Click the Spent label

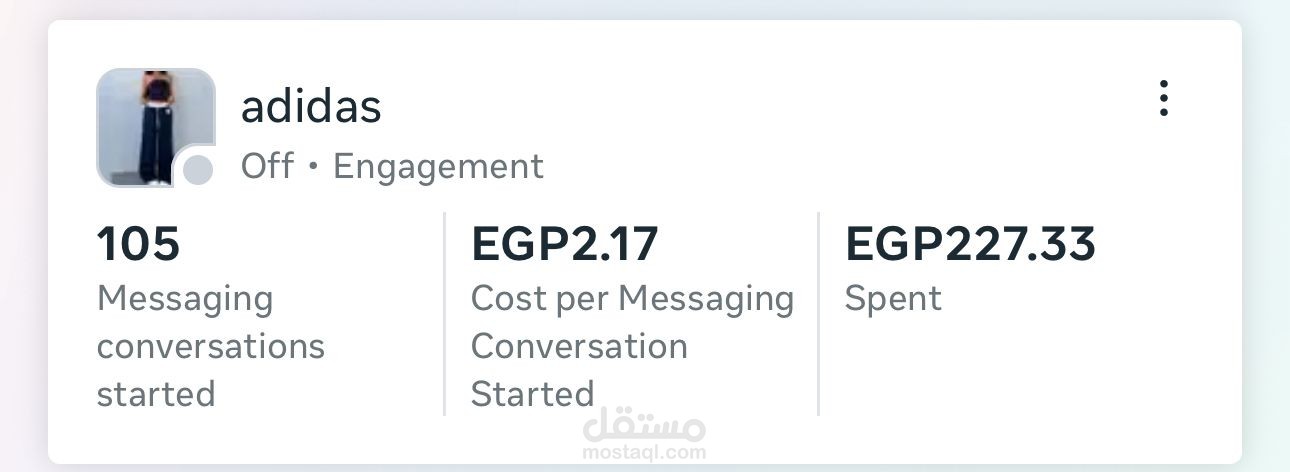[x=893, y=298]
